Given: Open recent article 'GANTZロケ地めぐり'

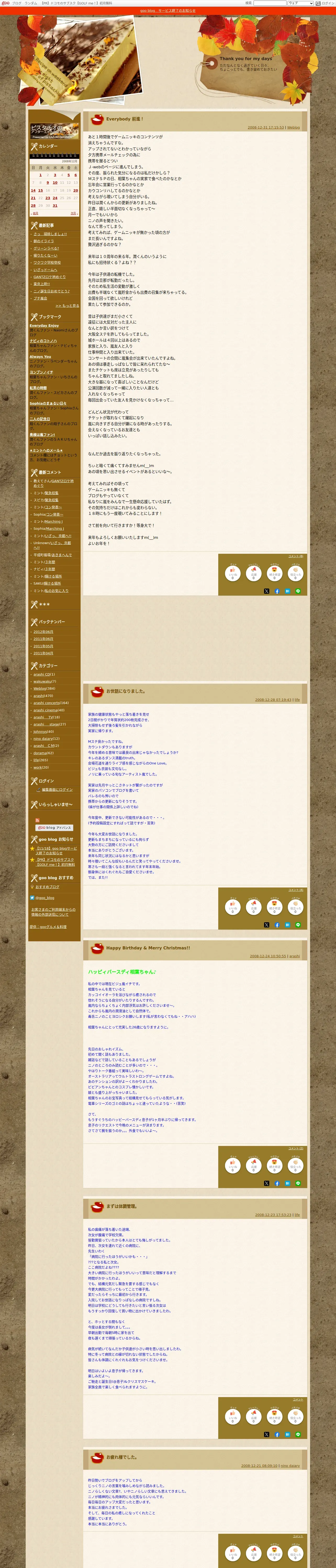Looking at the screenshot, I should click(x=49, y=277).
